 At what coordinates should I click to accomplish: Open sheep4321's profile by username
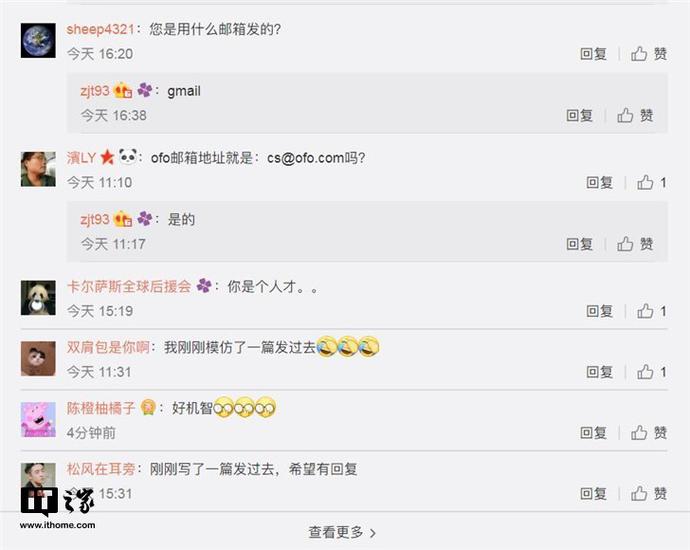(100, 29)
